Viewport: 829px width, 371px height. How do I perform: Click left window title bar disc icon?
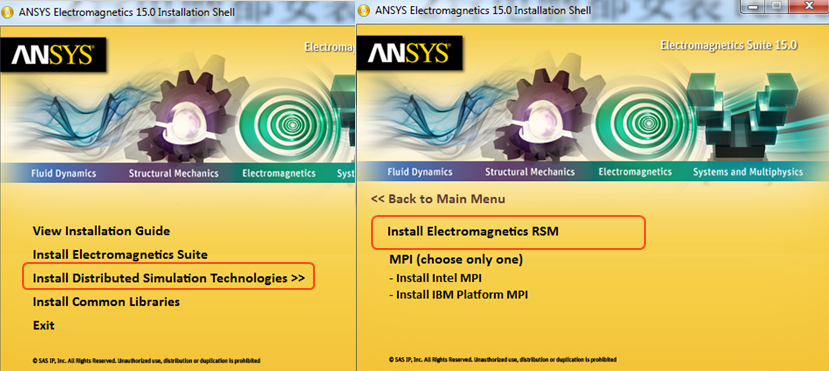click(x=8, y=12)
